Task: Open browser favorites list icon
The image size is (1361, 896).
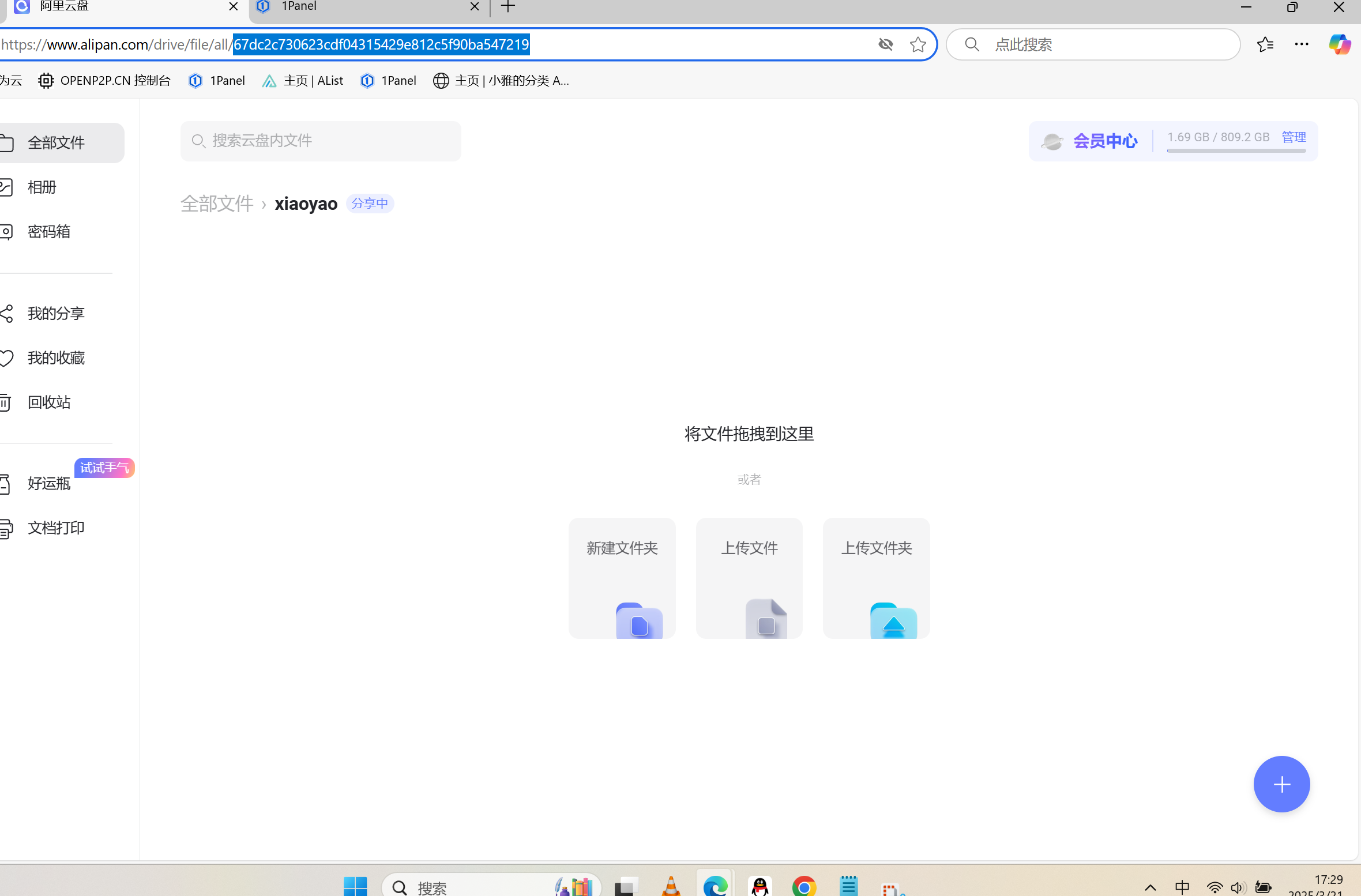Action: pyautogui.click(x=1265, y=44)
